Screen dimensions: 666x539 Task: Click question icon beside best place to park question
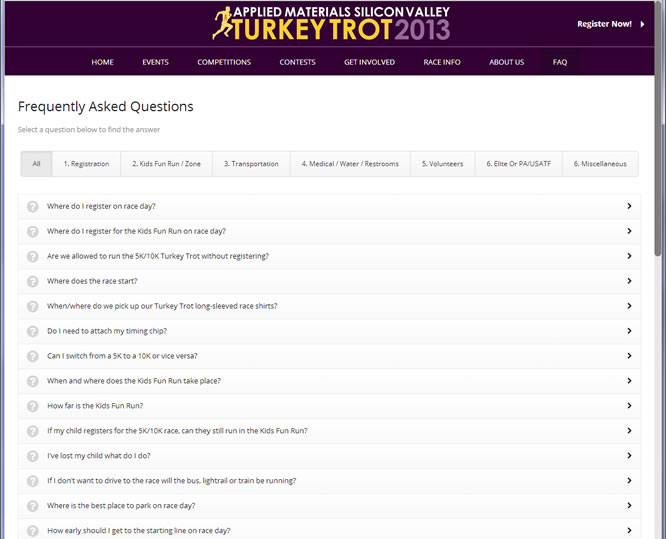click(x=32, y=506)
